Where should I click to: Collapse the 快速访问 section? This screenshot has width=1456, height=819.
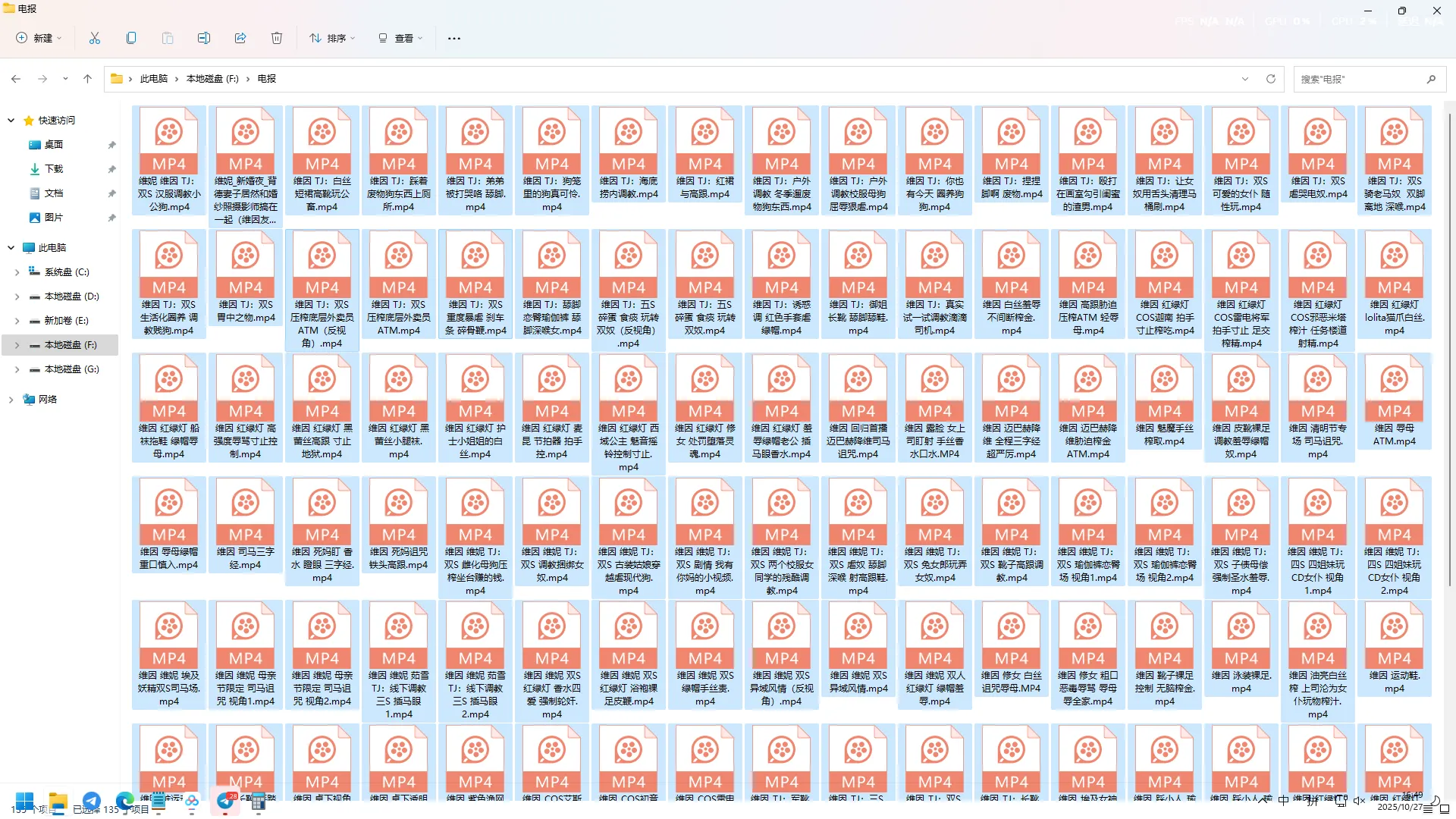[x=11, y=121]
